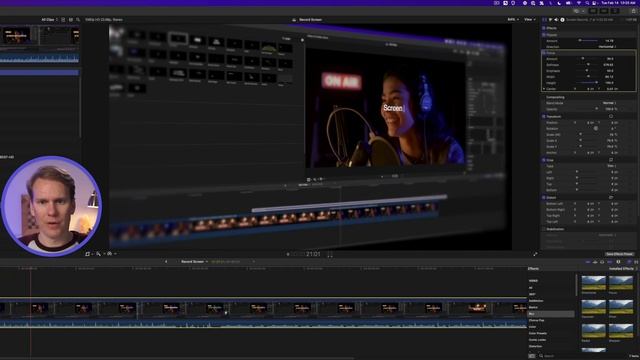The height and width of the screenshot is (360, 640).
Task: Show the Transitions browser icon above timeline
Action: tap(636, 262)
